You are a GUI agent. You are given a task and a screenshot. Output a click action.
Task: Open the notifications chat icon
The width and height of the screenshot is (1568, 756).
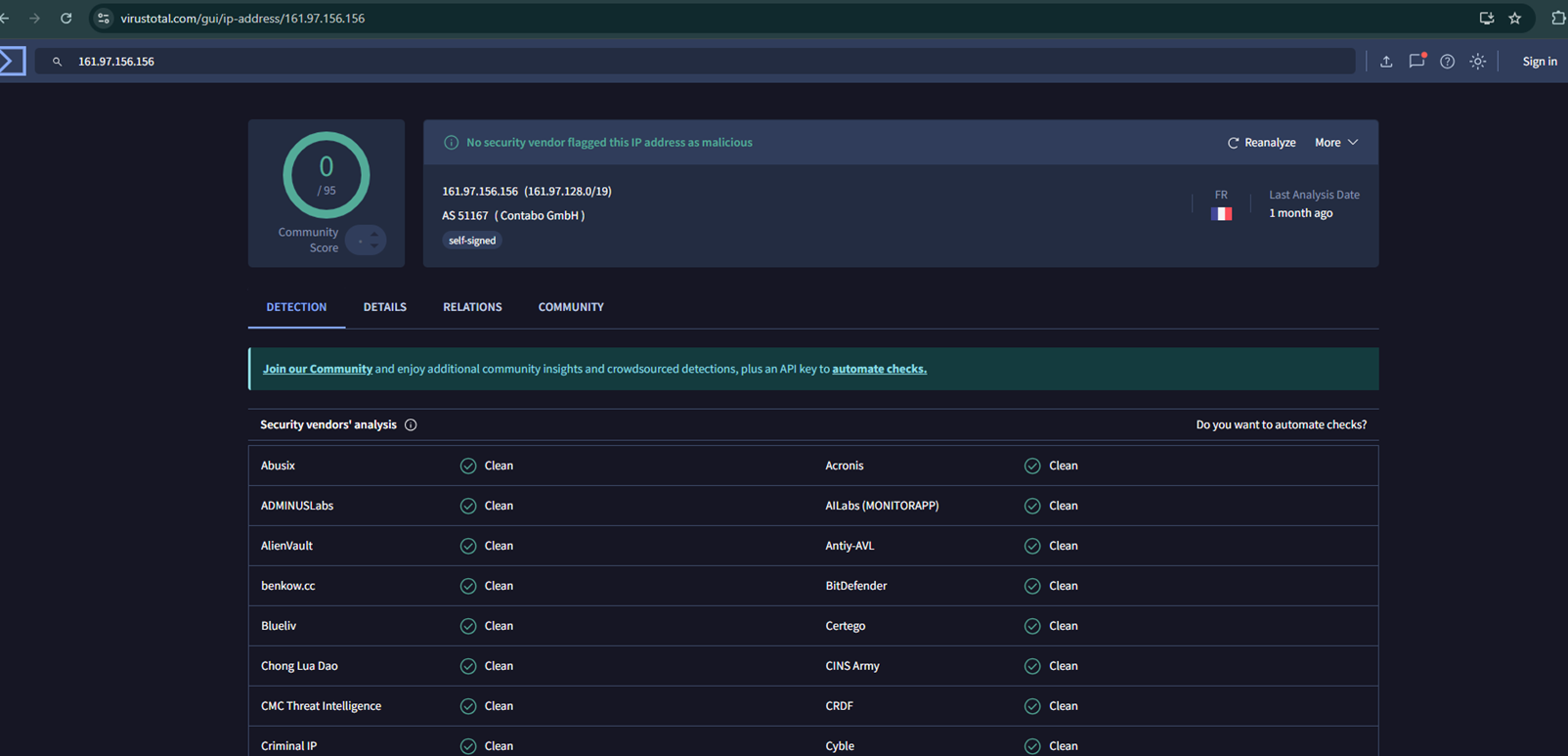click(x=1416, y=61)
